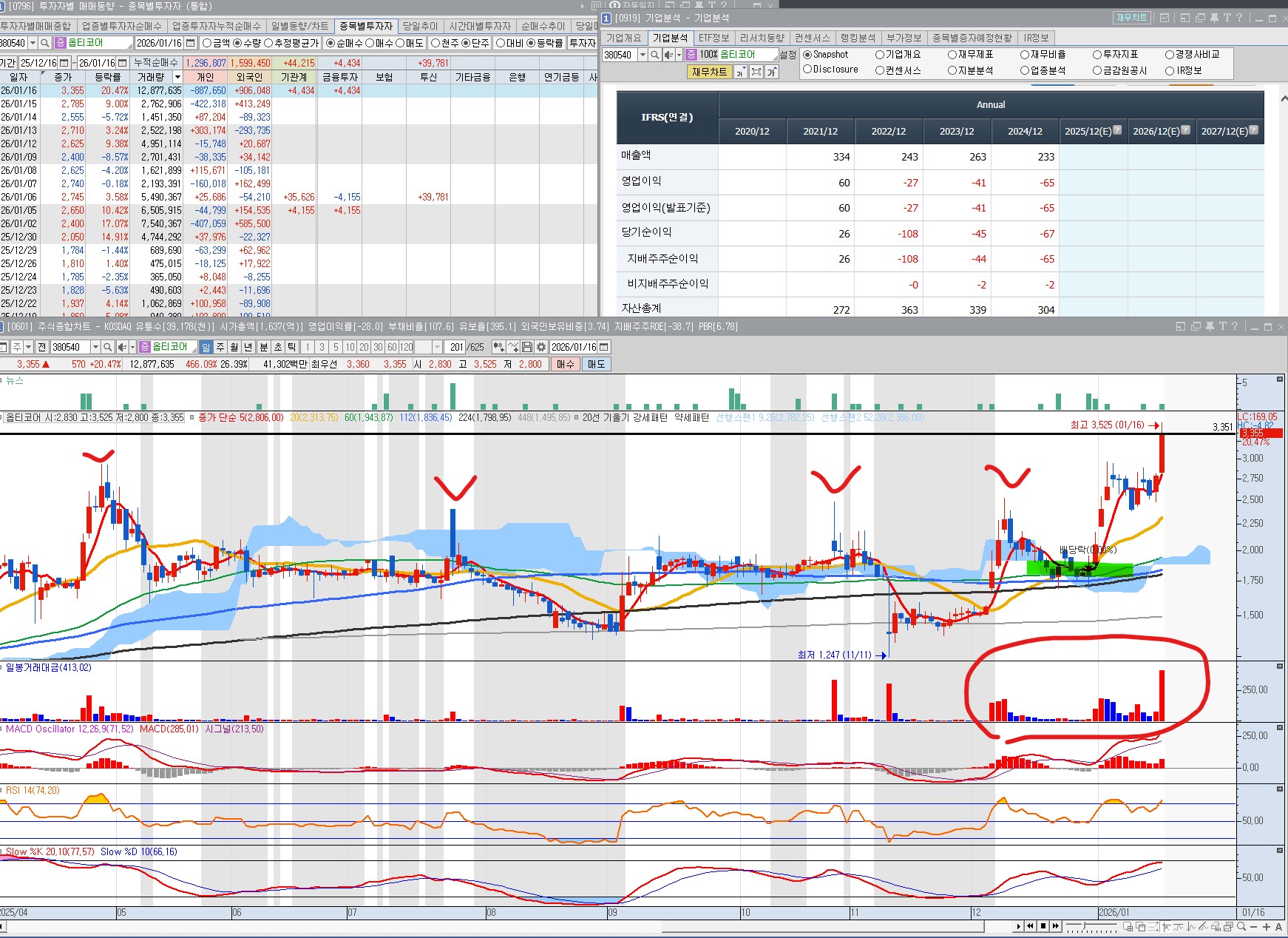Open the stock code 380540 dropdown in company analysis

pos(643,55)
